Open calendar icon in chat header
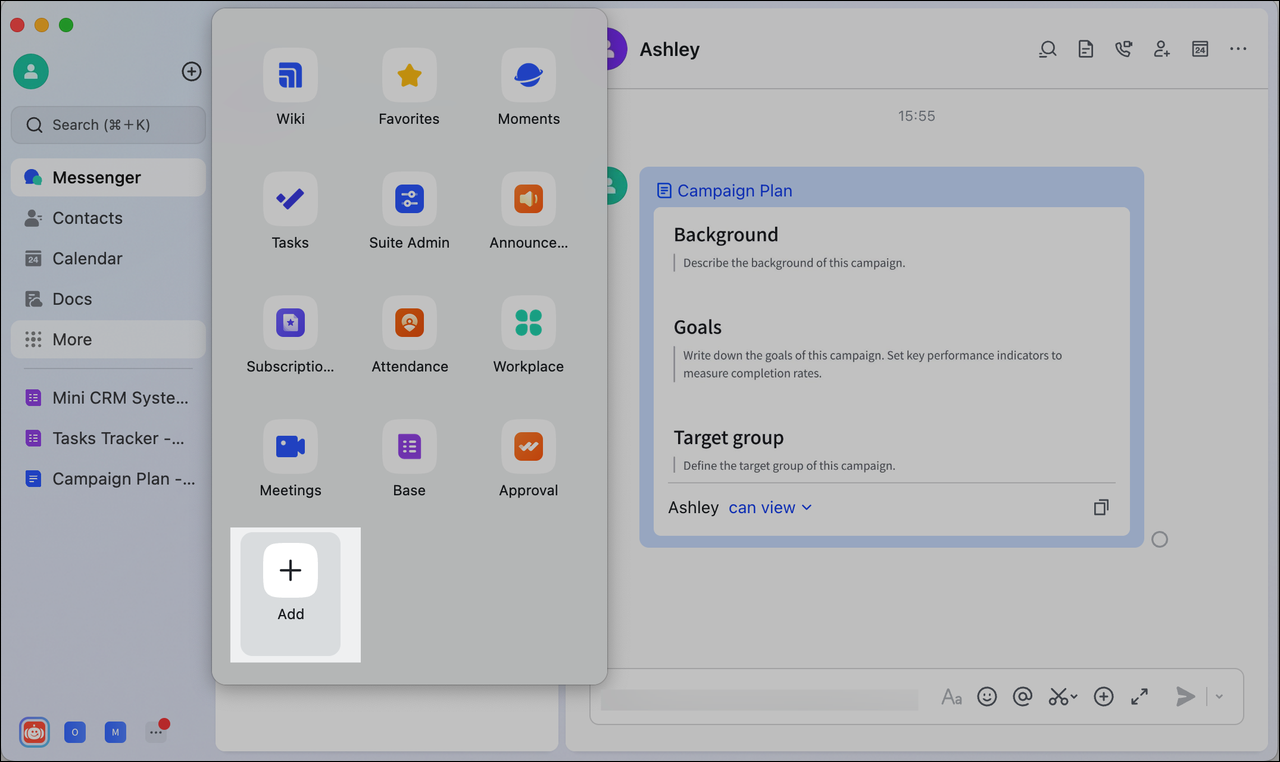This screenshot has height=762, width=1280. (x=1200, y=49)
